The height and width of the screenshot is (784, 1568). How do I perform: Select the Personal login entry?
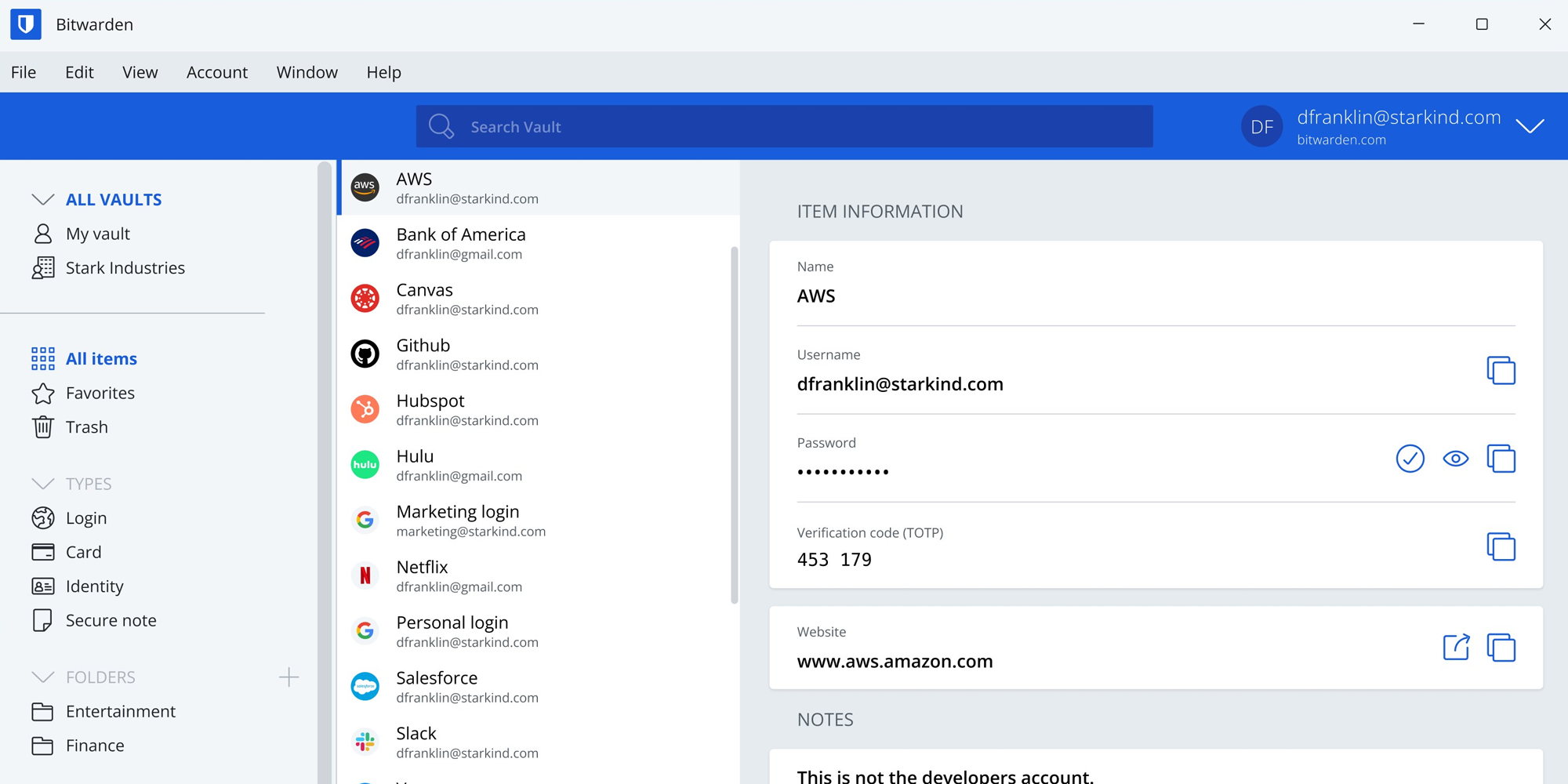point(539,631)
